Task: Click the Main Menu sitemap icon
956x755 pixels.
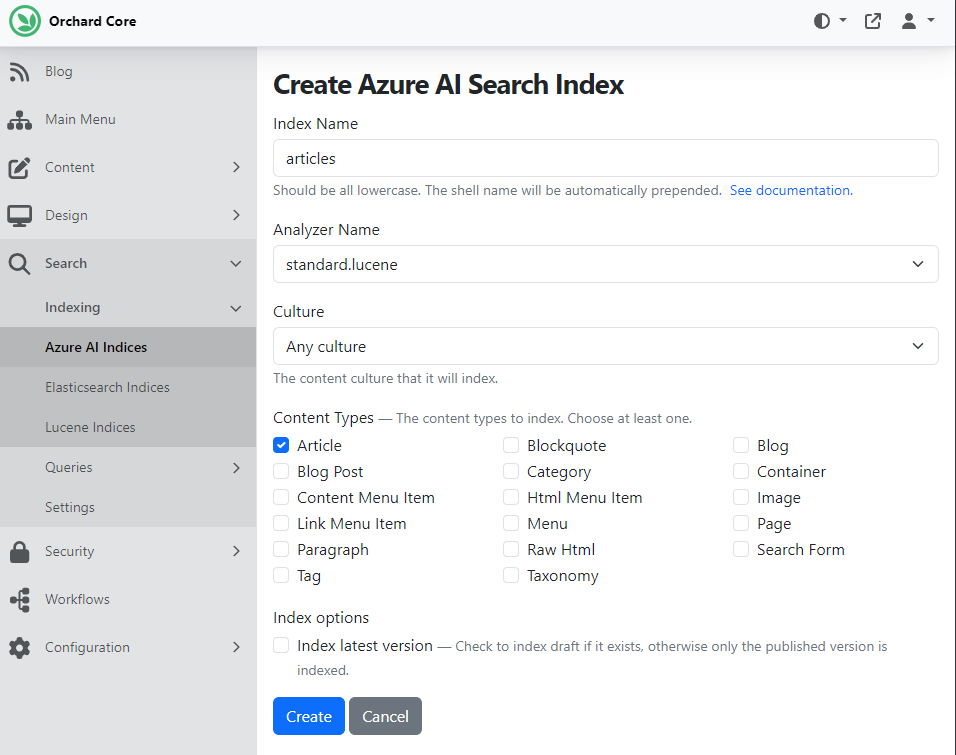Action: pos(20,120)
